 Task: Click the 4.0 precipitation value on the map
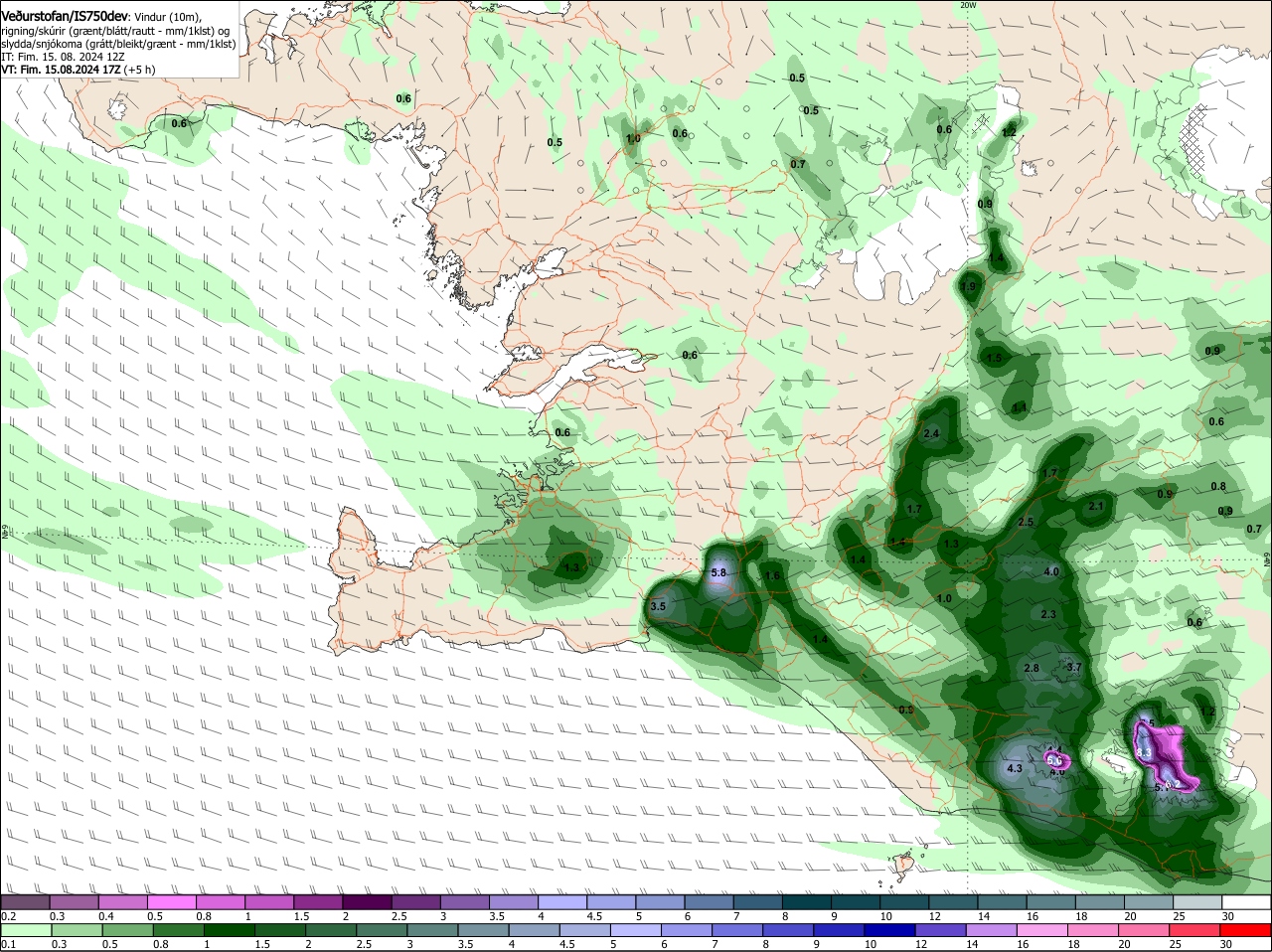[x=1051, y=572]
